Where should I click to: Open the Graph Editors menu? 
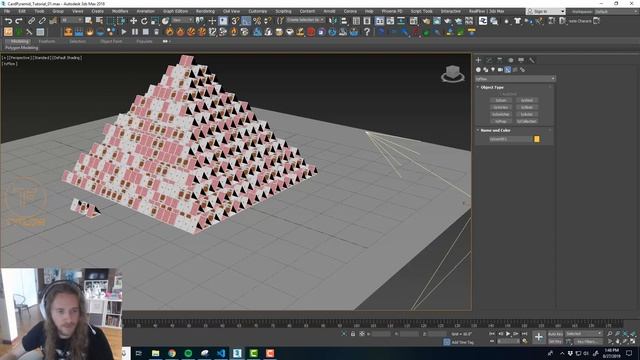tap(176, 11)
